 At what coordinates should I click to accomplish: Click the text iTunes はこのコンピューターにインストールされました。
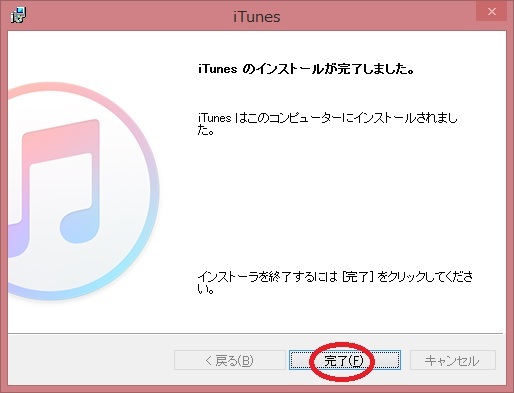[x=327, y=124]
